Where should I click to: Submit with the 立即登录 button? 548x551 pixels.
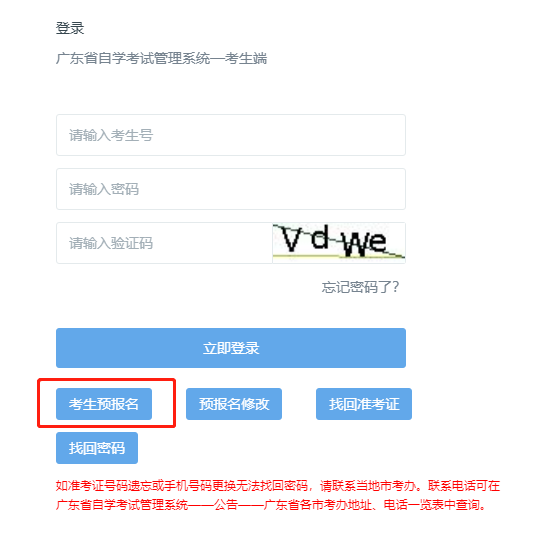coord(231,348)
